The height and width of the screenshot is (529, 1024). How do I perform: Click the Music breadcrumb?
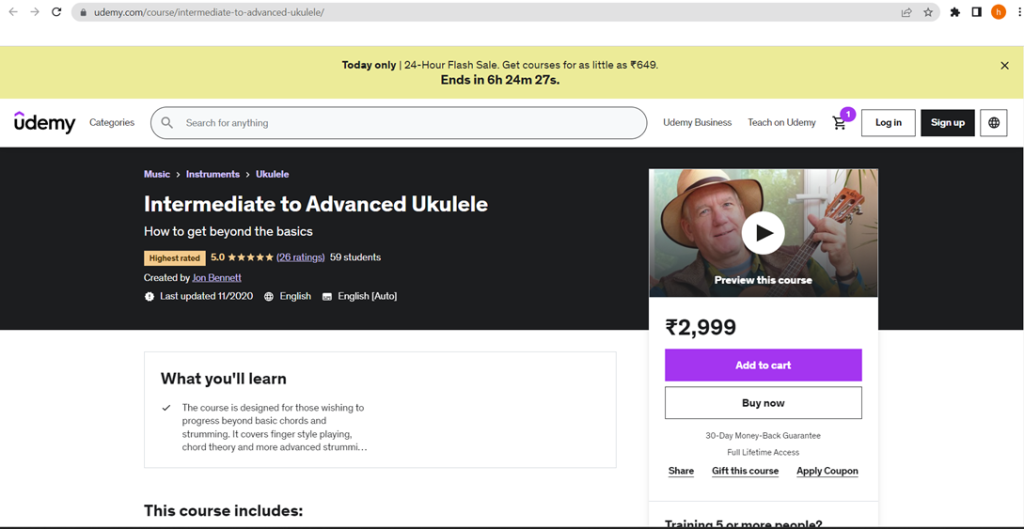157,174
